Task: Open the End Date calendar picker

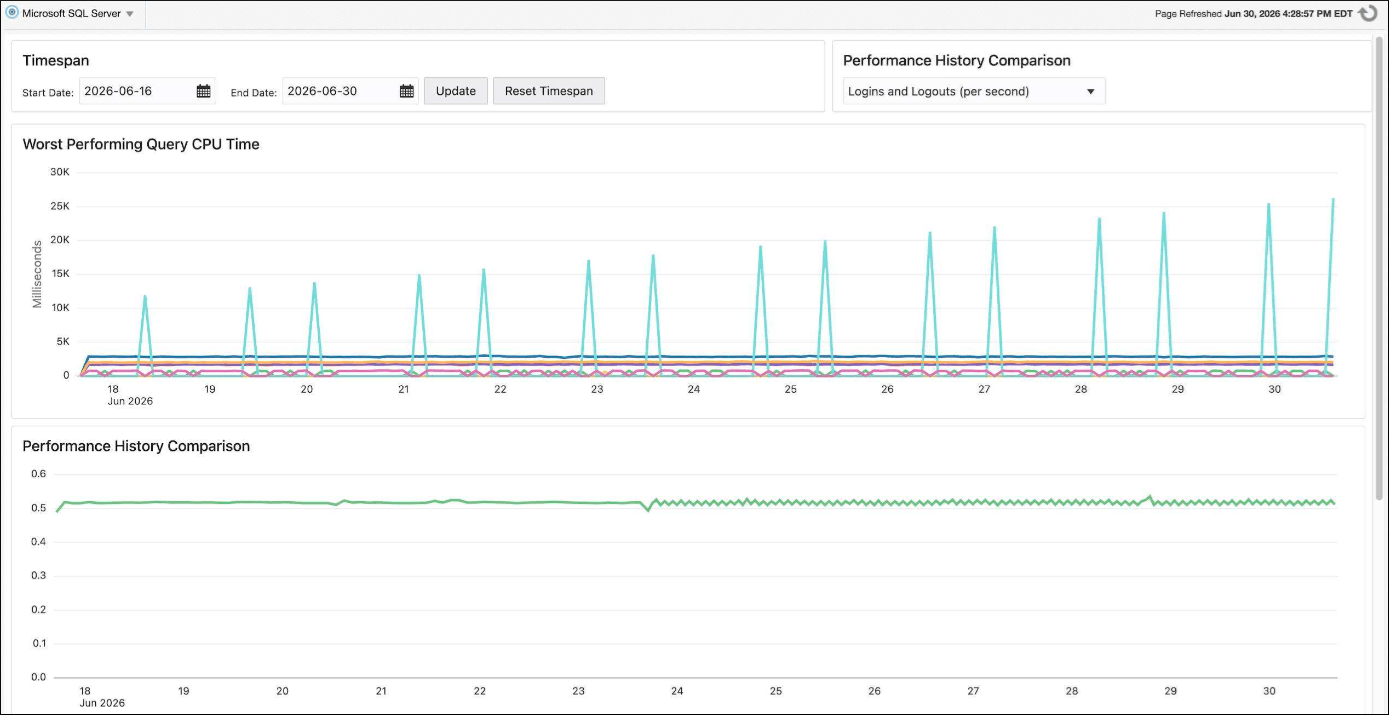Action: coord(407,91)
